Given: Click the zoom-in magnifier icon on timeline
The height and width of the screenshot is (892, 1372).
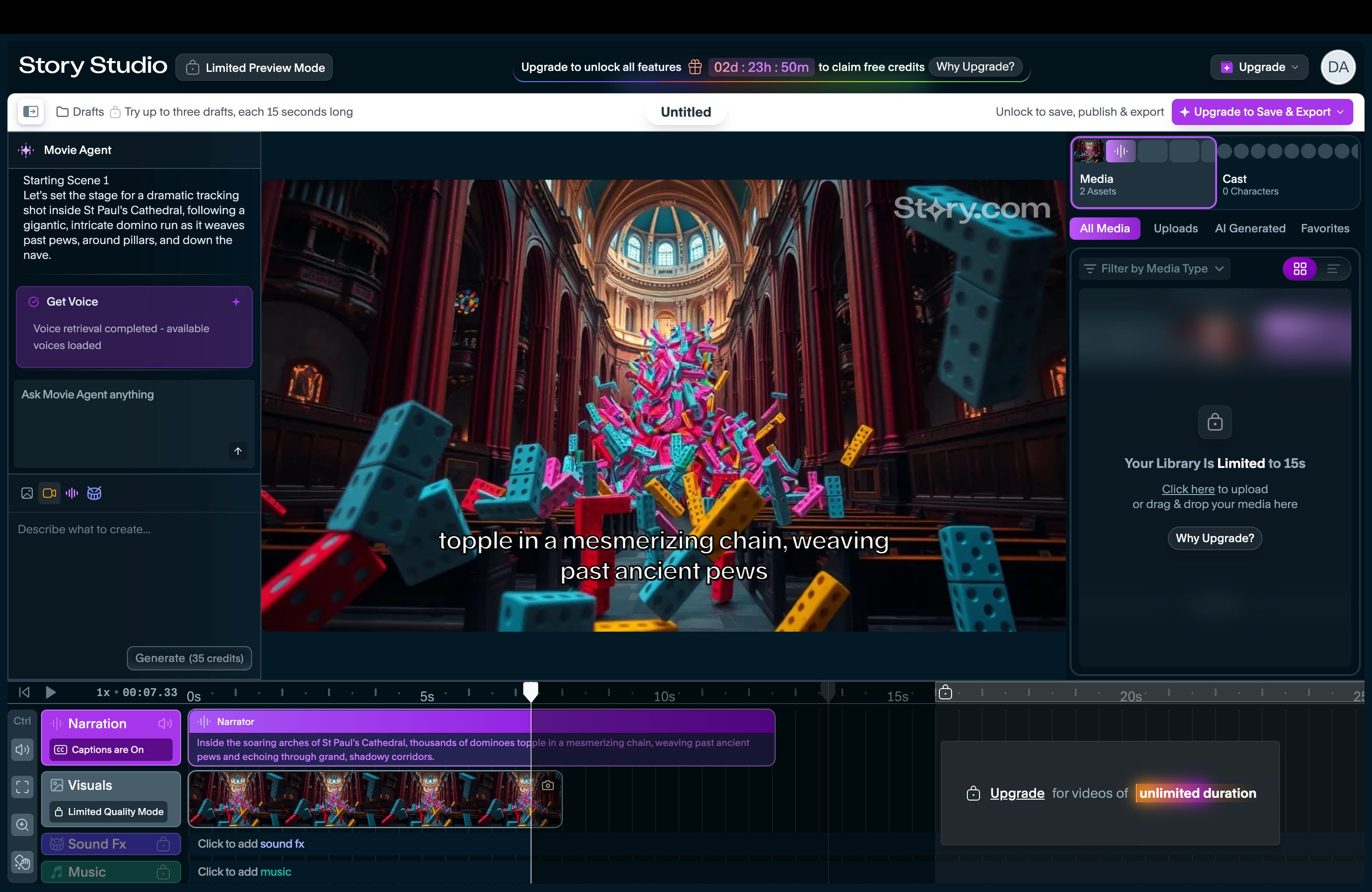Looking at the screenshot, I should [x=22, y=824].
